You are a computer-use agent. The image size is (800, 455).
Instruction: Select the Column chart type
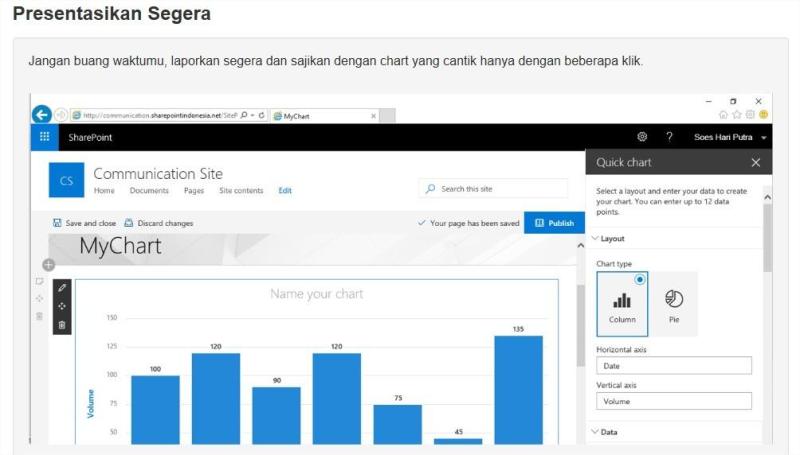coord(622,304)
